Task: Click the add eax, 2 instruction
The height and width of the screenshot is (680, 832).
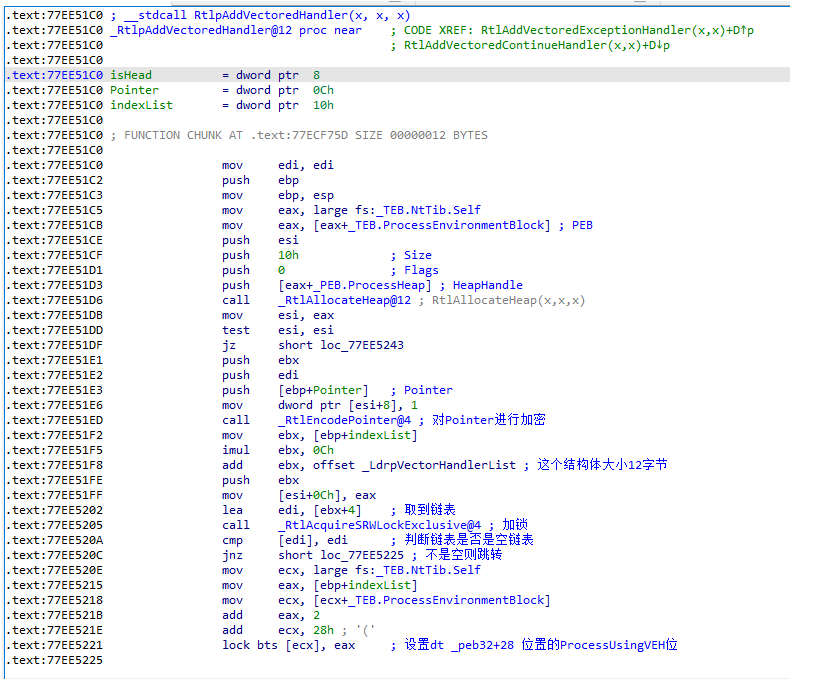Action: [271, 615]
